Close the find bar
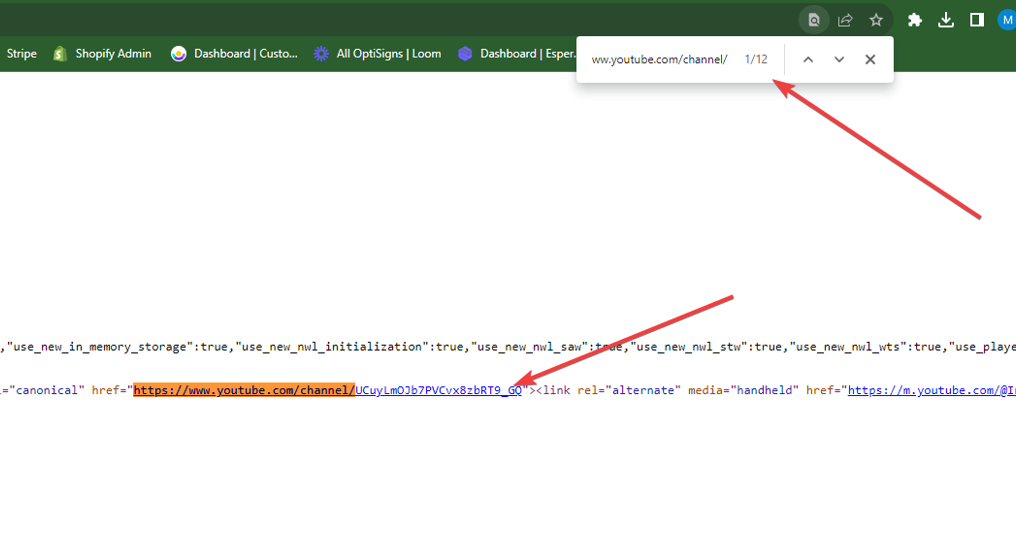Viewport: 1016px width, 544px height. tap(870, 60)
